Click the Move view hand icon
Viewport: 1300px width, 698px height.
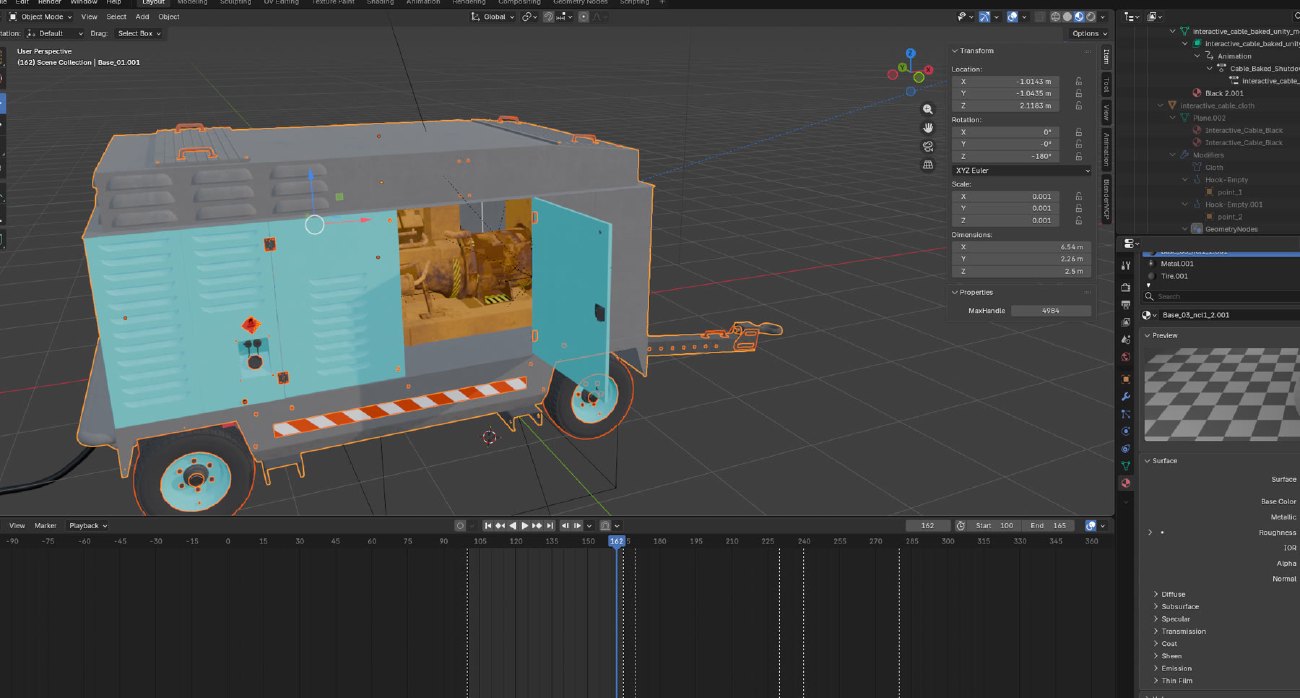(928, 128)
